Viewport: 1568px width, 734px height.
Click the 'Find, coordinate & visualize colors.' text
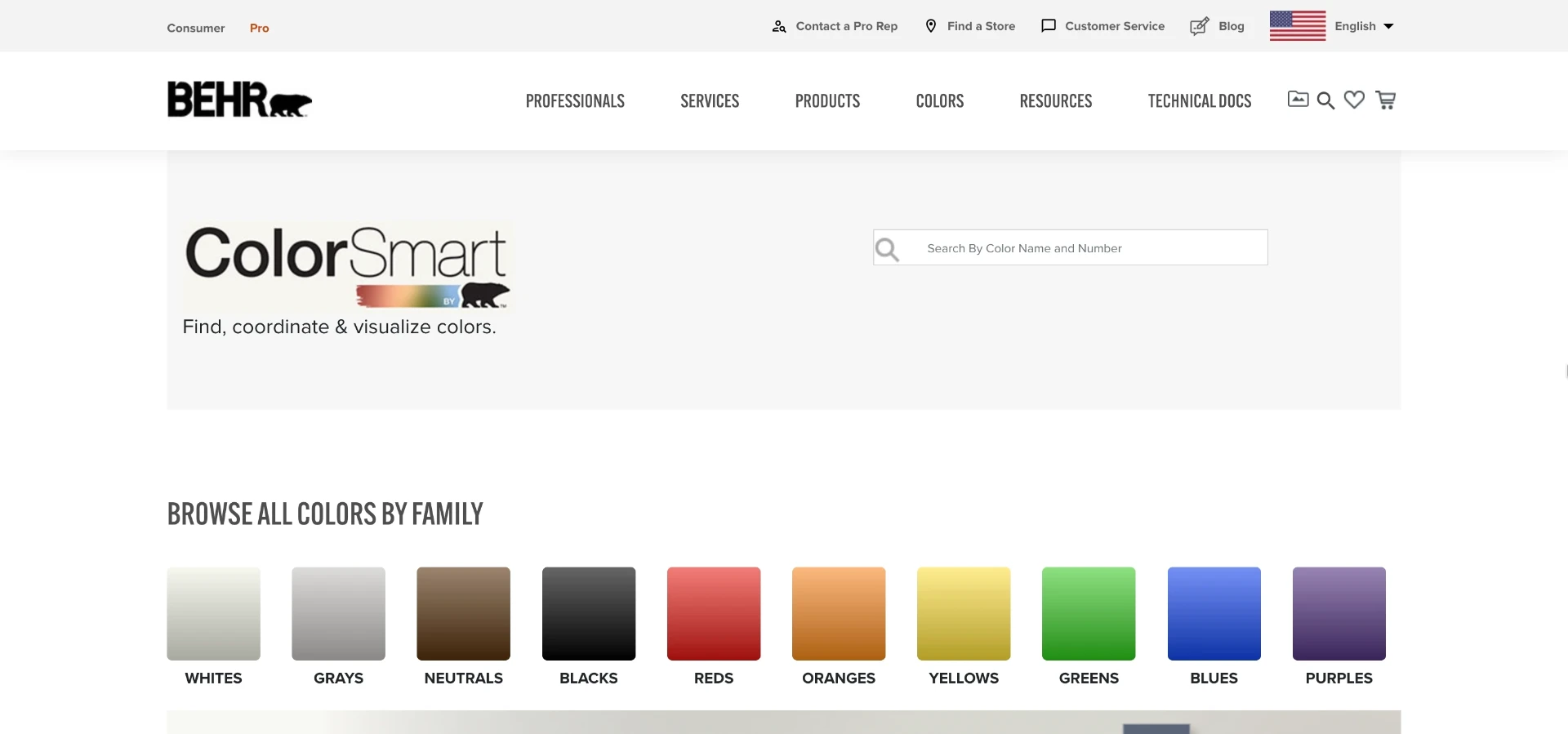(x=339, y=327)
